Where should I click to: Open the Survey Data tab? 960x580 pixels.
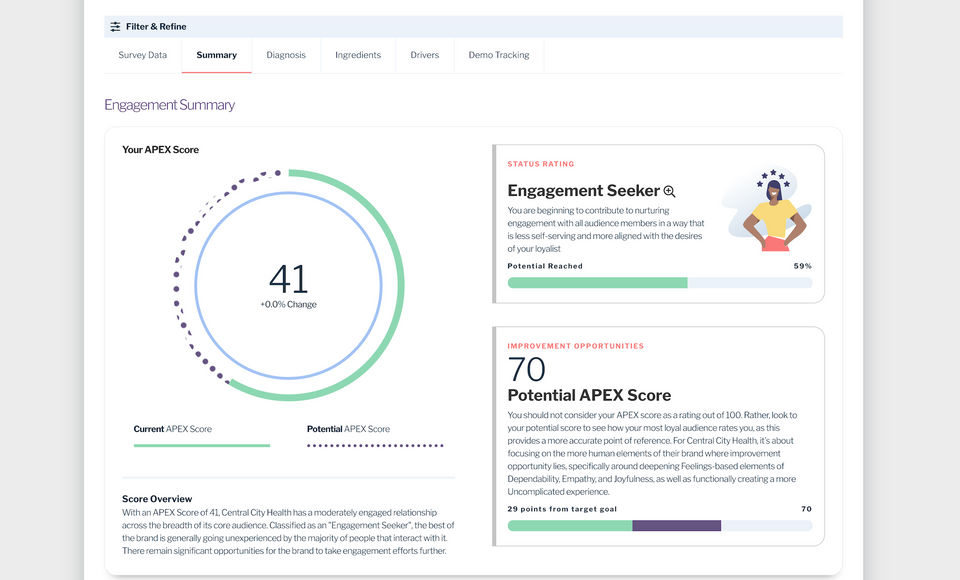(143, 55)
